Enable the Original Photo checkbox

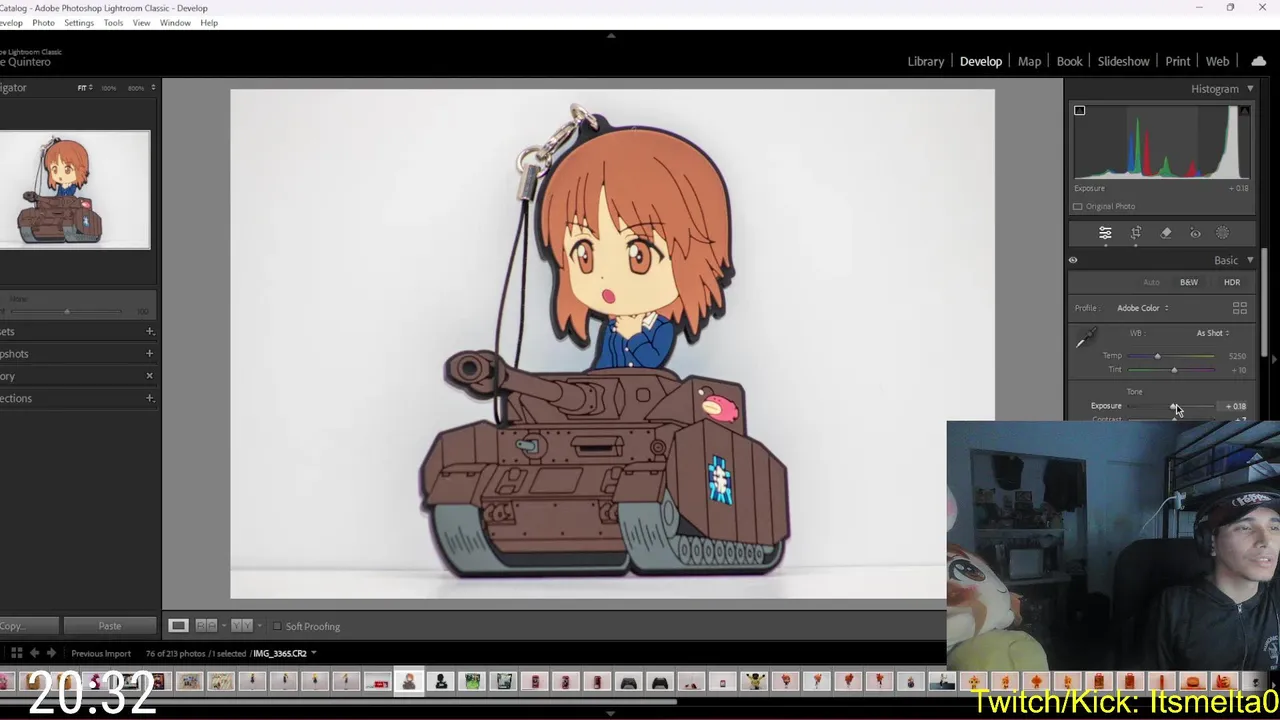coord(1077,206)
